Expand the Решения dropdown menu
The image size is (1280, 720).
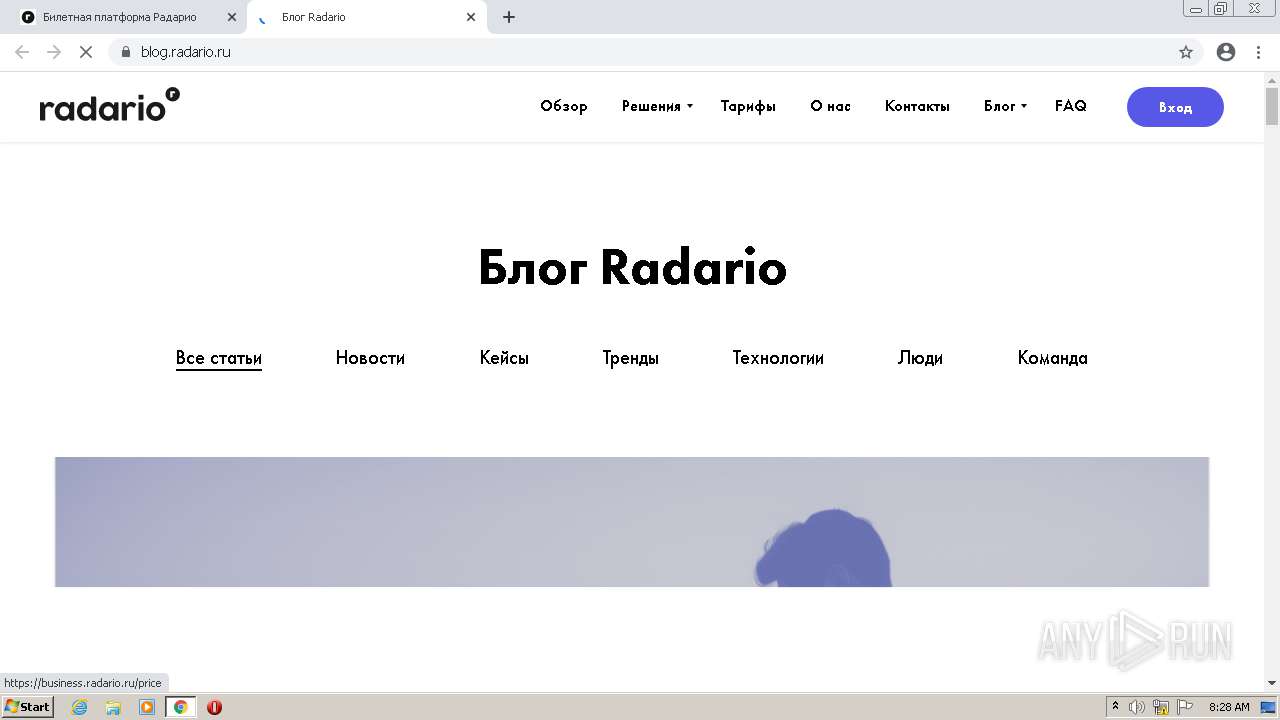click(657, 106)
